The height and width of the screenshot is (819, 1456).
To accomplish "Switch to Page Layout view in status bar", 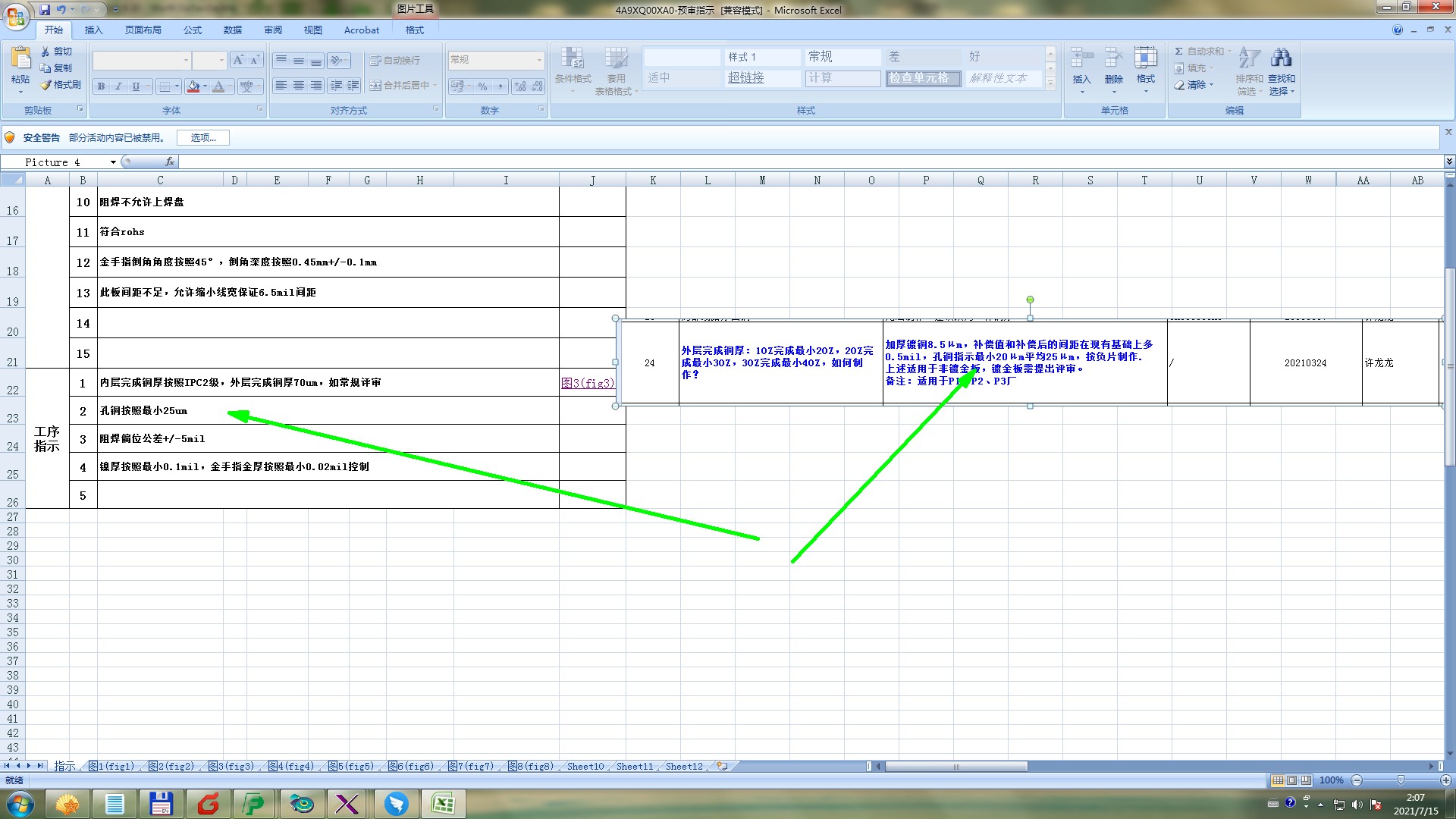I will pos(1292,780).
